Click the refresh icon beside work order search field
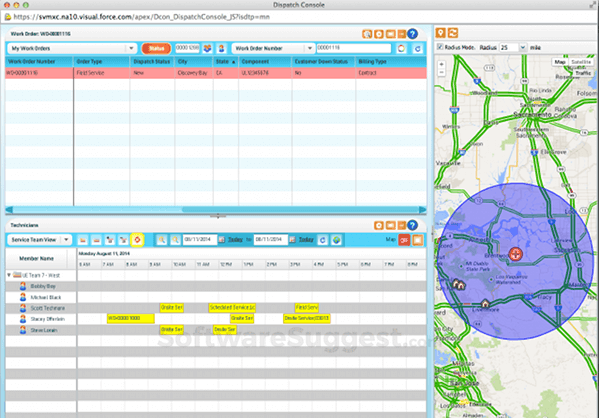This screenshot has height=418, width=599. click(x=418, y=49)
